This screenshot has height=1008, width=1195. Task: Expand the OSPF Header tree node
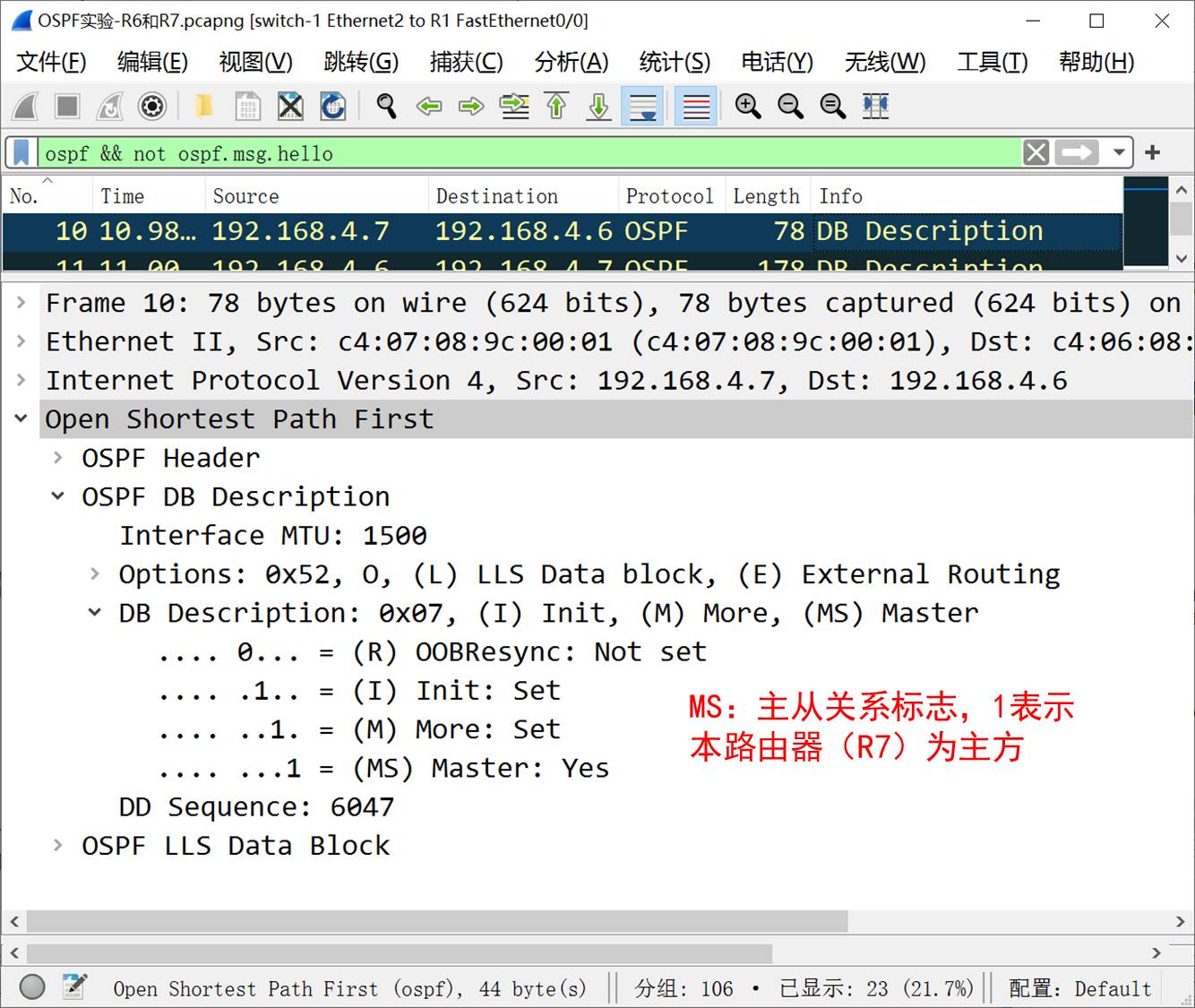[58, 458]
